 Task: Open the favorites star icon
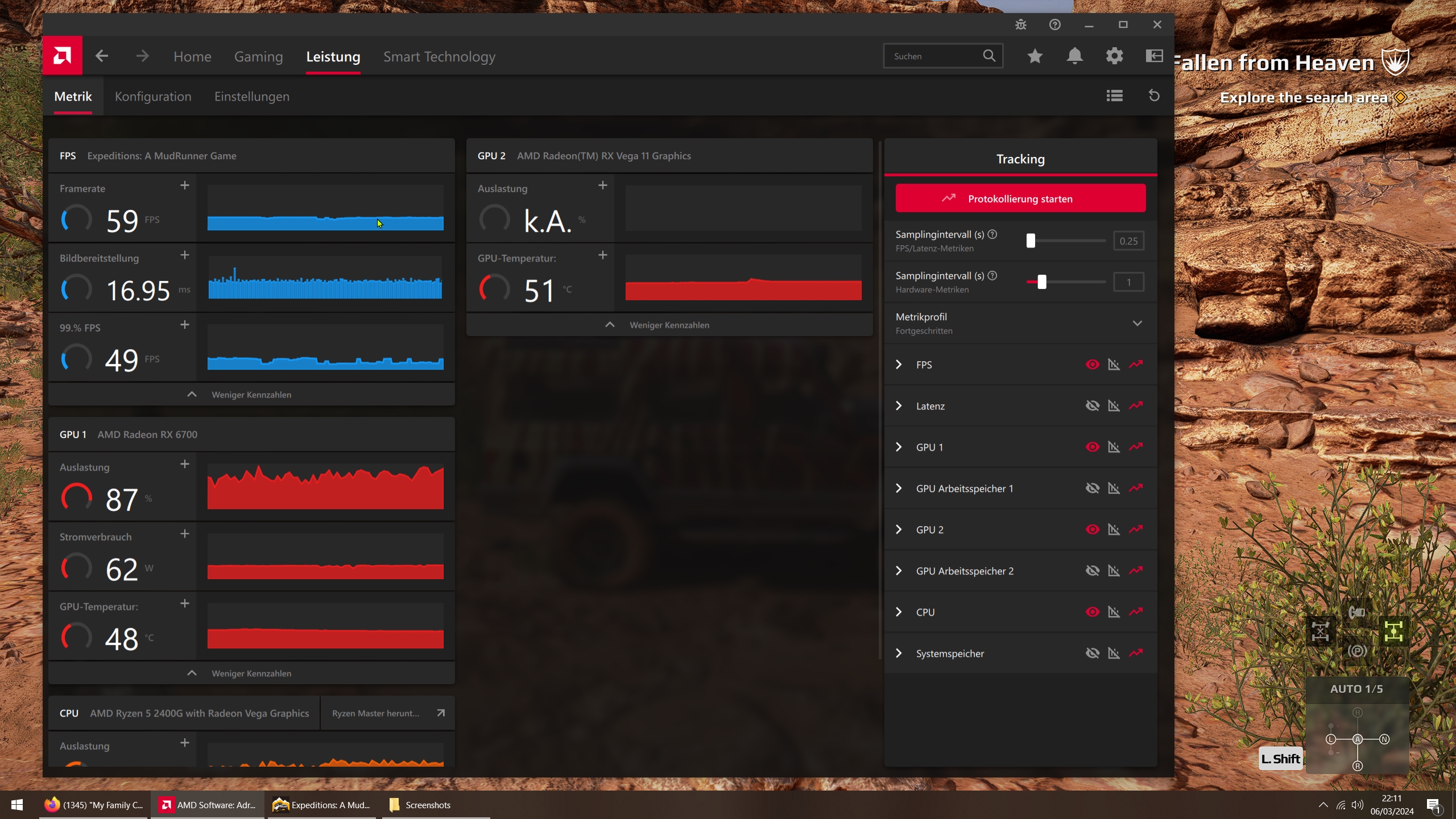tap(1035, 56)
